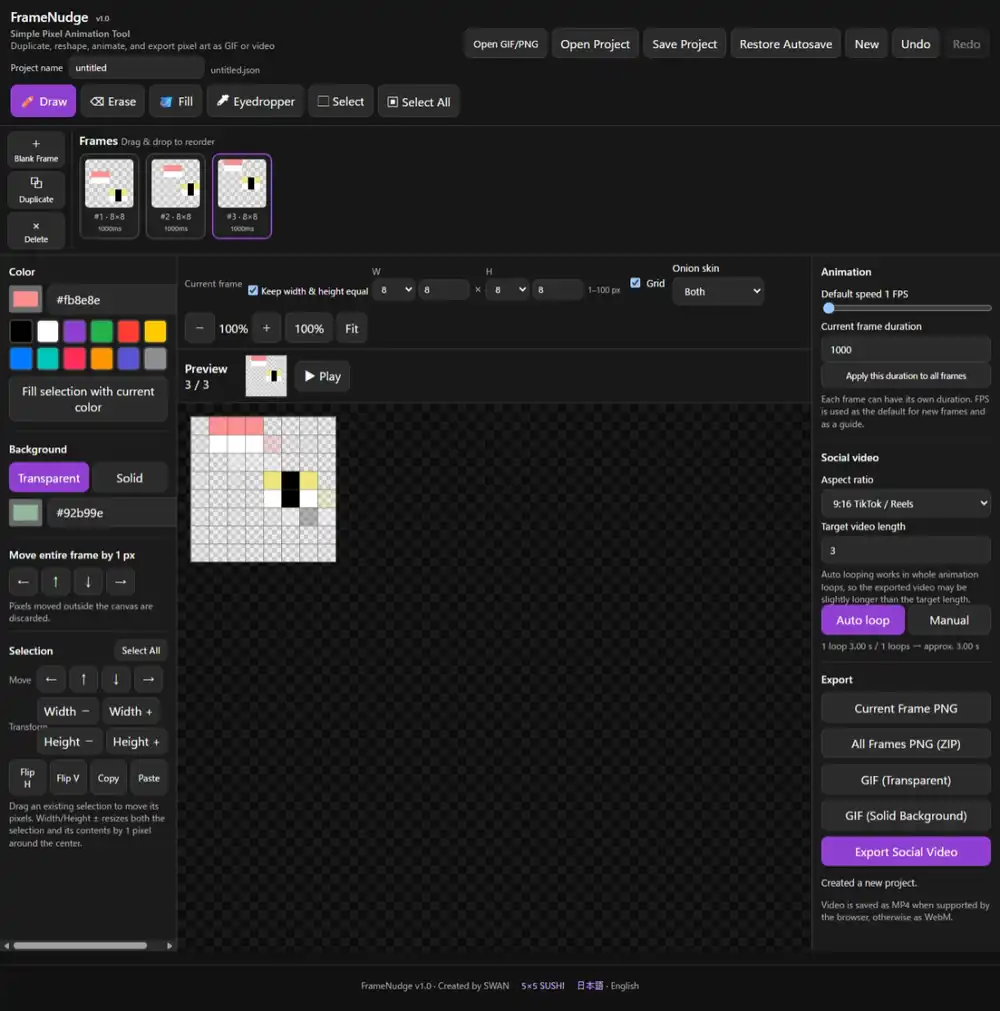Click the Project name field
Screen dimensions: 1000x1011
pyautogui.click(x=136, y=68)
